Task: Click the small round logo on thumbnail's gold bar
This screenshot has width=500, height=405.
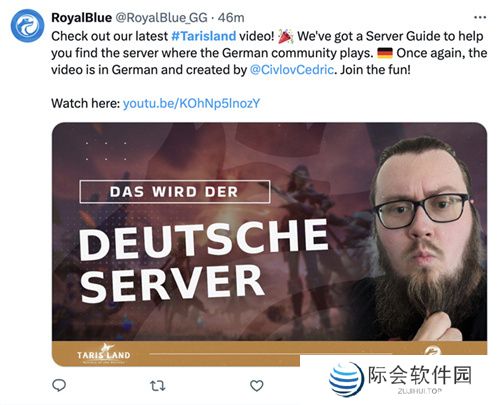Action: pyautogui.click(x=432, y=350)
